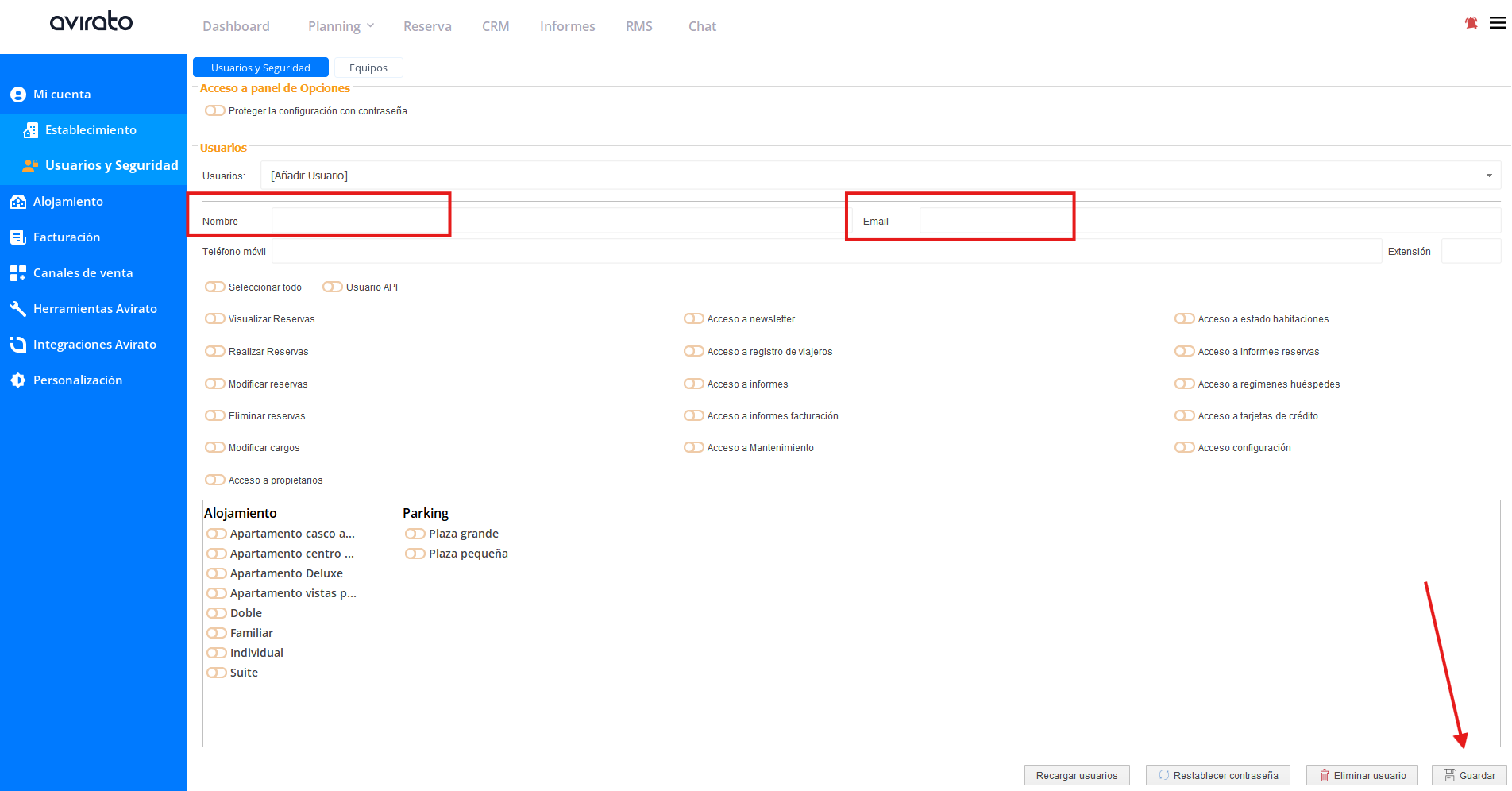Click the Personalización gear icon
1512x791 pixels.
click(x=18, y=380)
